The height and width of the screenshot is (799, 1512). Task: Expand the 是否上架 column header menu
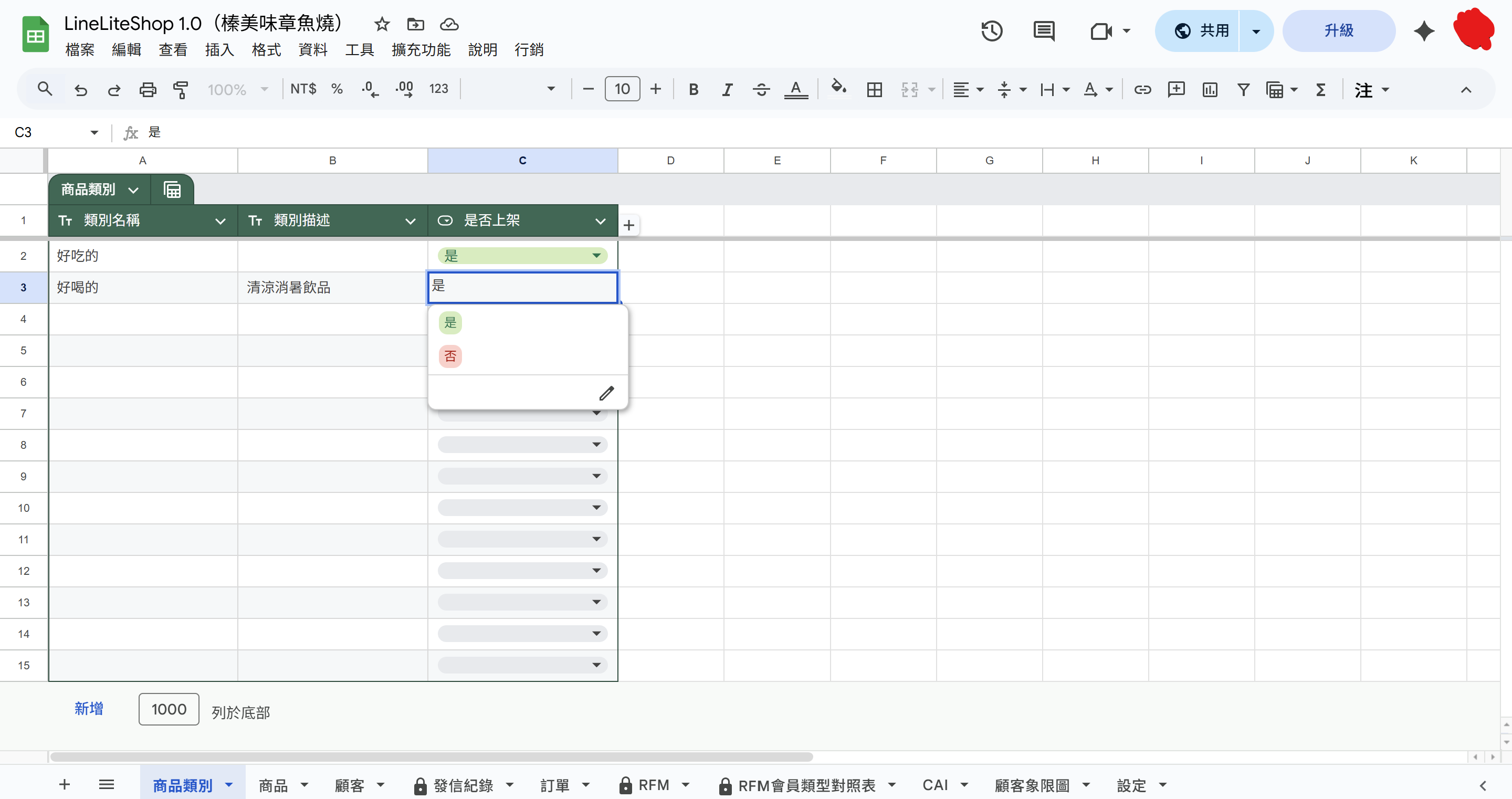pos(600,220)
